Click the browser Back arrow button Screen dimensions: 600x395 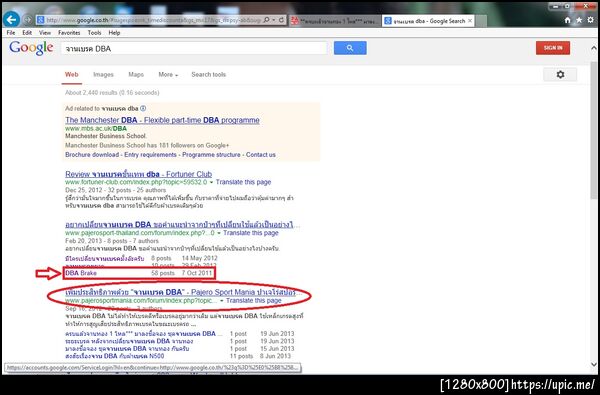coord(11,19)
